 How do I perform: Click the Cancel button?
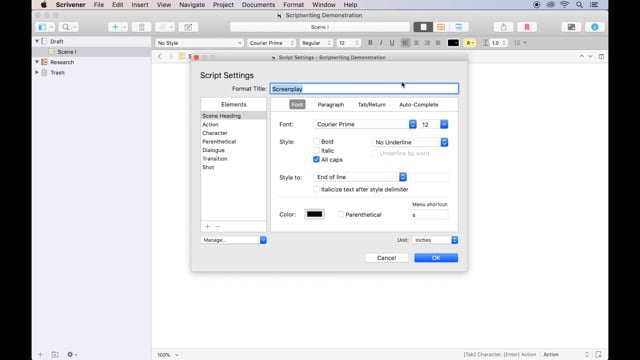point(387,258)
